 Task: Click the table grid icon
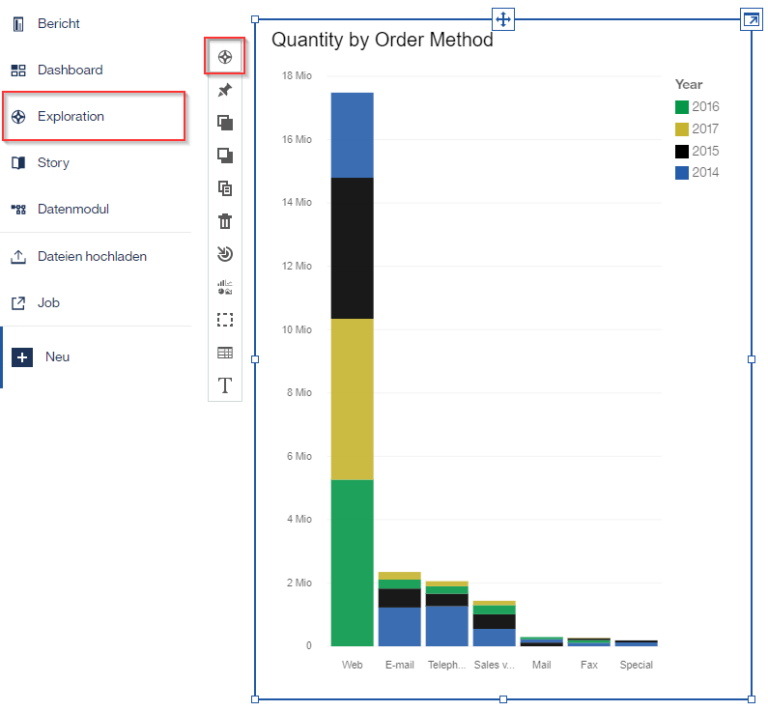tap(225, 353)
